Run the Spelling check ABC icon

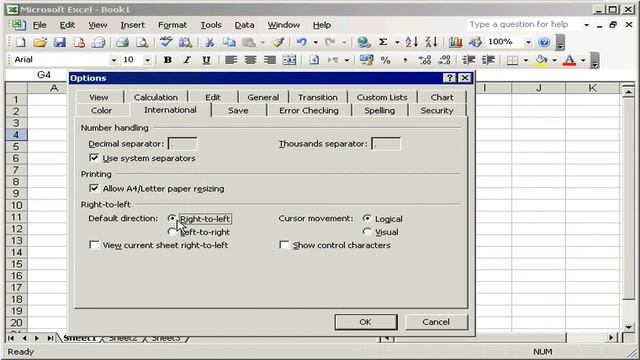[166, 42]
